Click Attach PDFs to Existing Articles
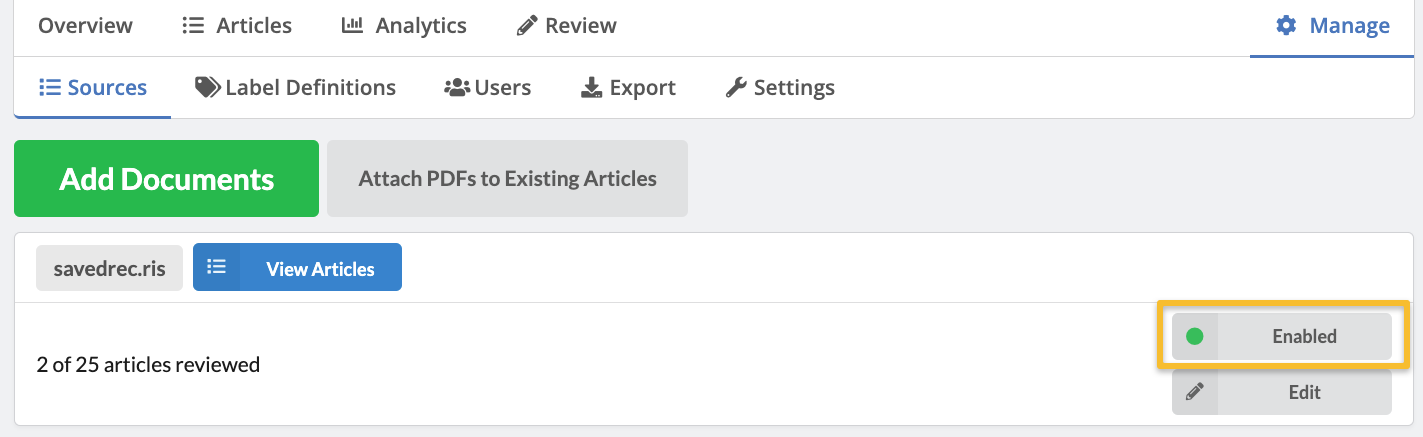Screen dimensions: 1423x437 pyautogui.click(x=507, y=179)
